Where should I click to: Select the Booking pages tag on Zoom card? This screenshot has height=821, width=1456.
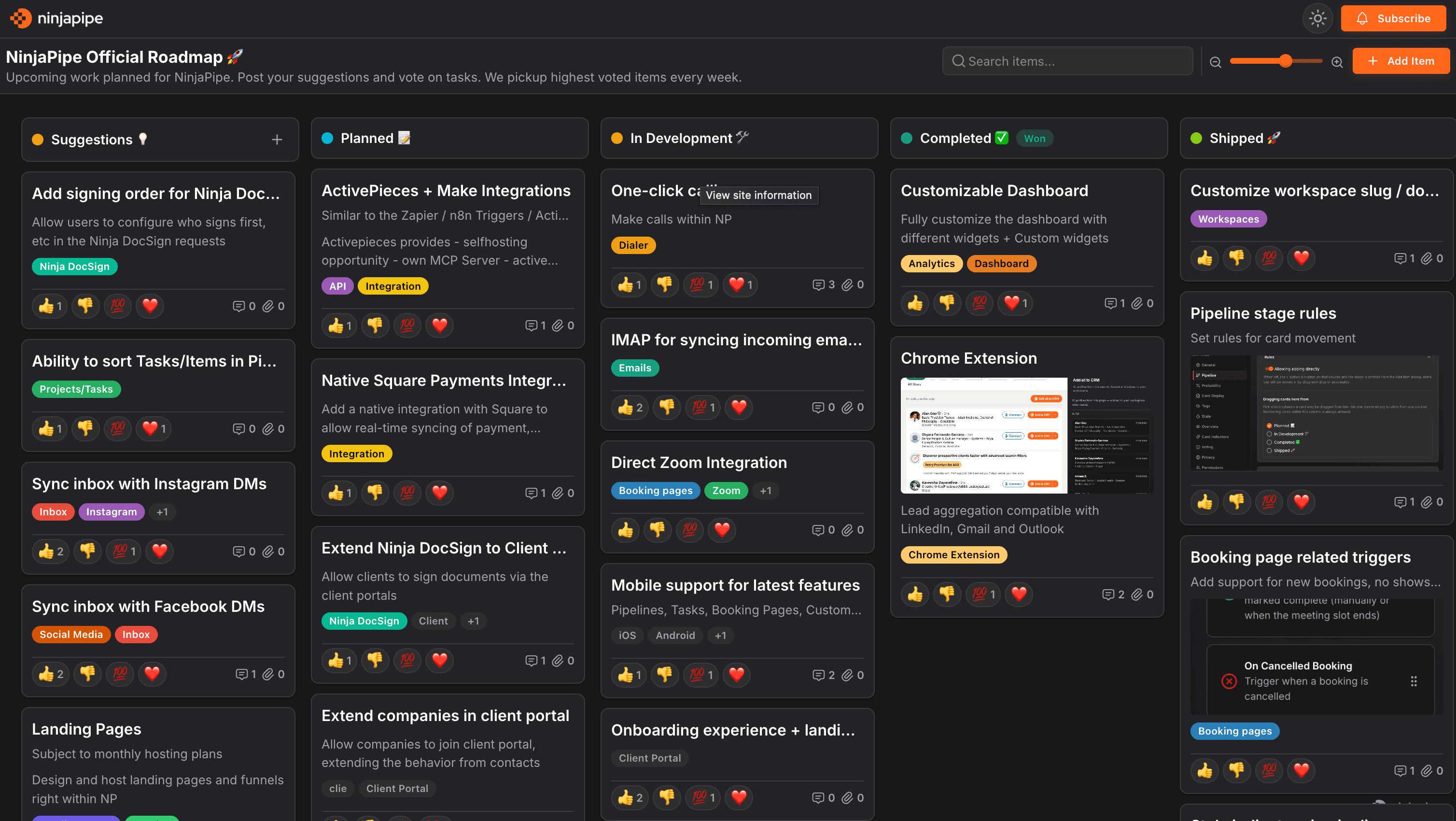pyautogui.click(x=655, y=490)
